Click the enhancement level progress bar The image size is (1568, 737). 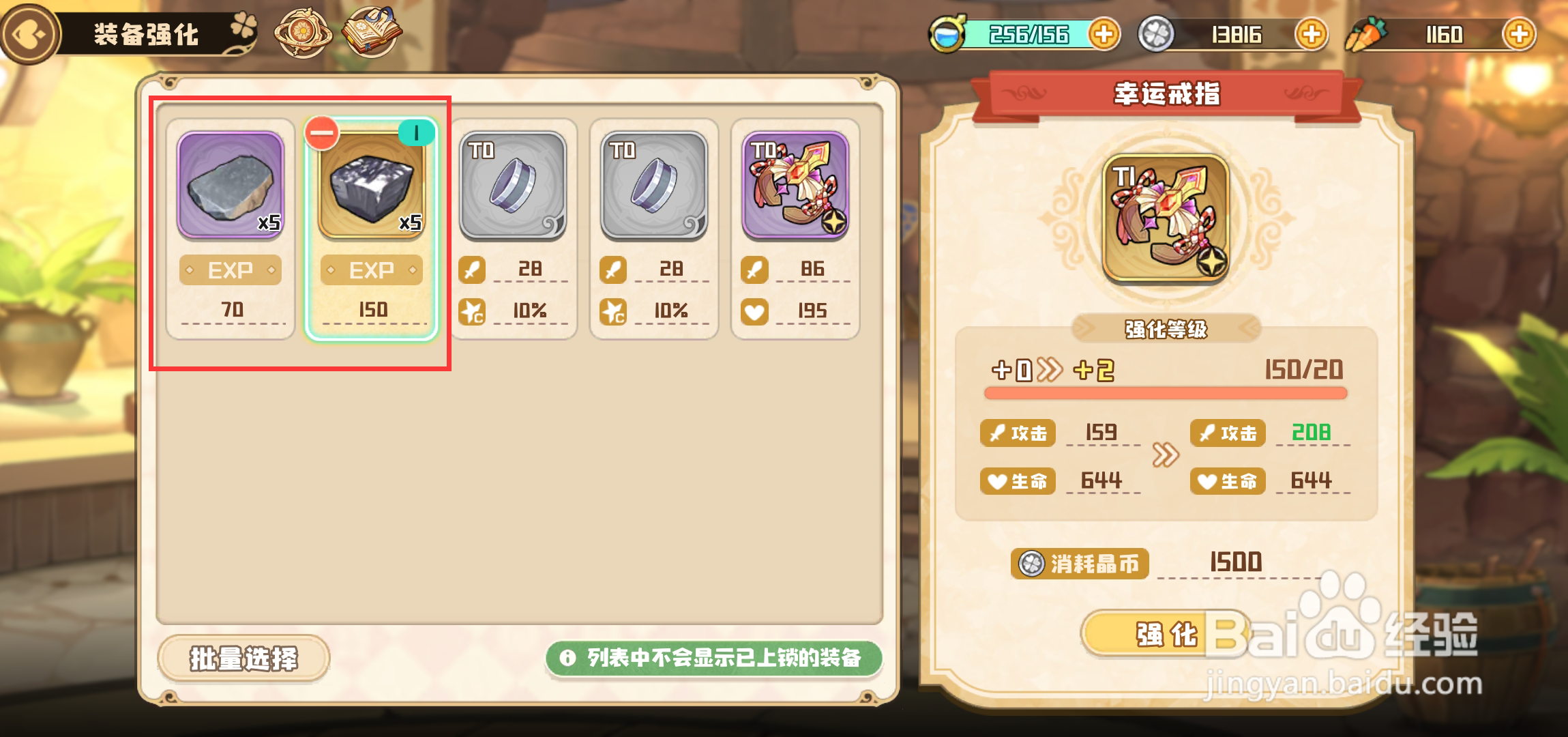pos(1166,393)
